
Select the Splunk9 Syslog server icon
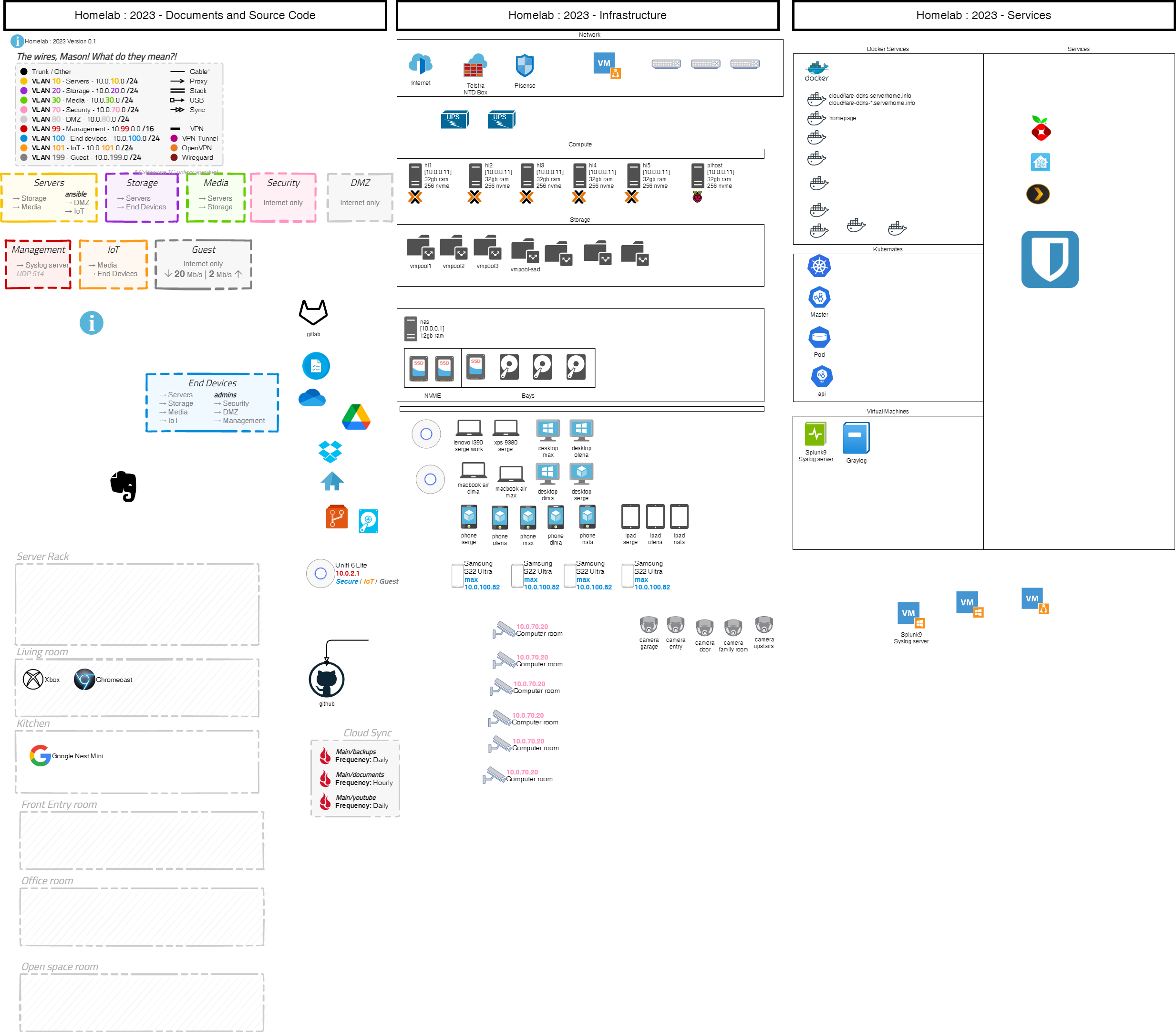pyautogui.click(x=815, y=434)
